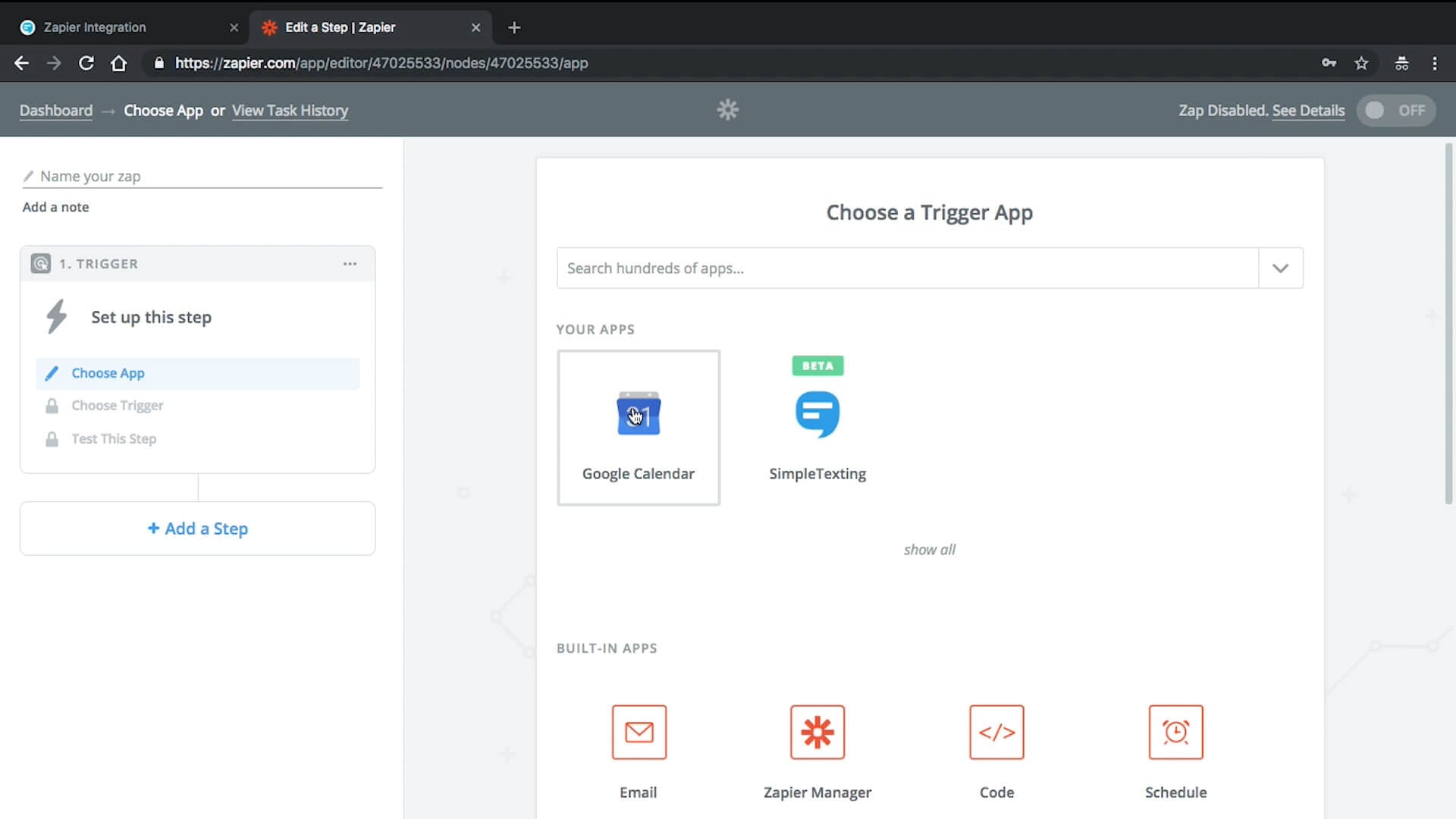Click the trigger step icon beside 1. TRIGGER
The image size is (1456, 819).
pos(41,263)
